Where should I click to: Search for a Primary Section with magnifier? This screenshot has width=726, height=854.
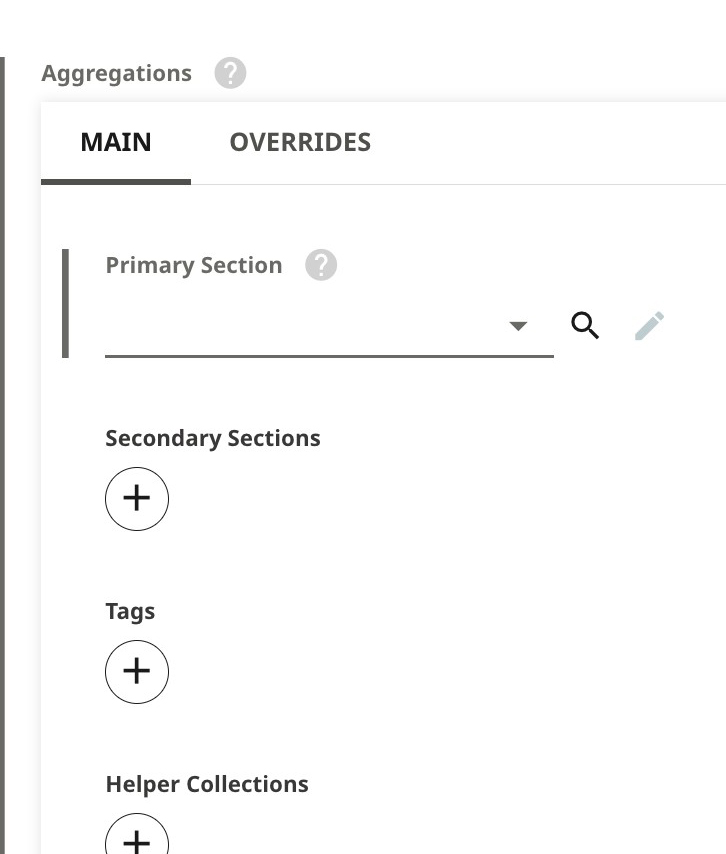coord(585,325)
